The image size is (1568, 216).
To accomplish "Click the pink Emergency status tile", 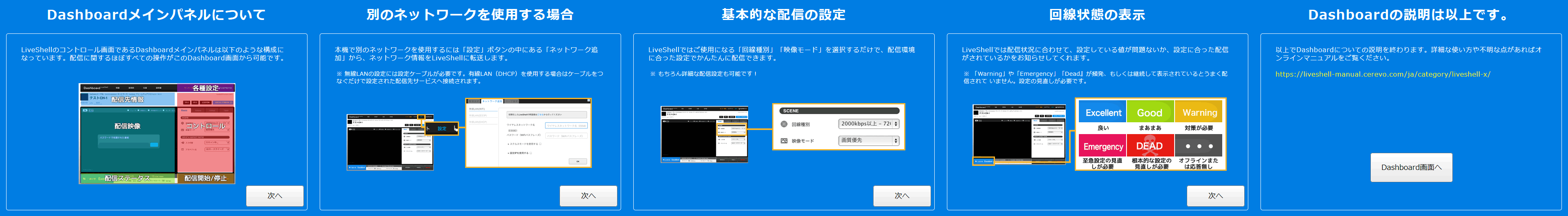I will (1102, 146).
